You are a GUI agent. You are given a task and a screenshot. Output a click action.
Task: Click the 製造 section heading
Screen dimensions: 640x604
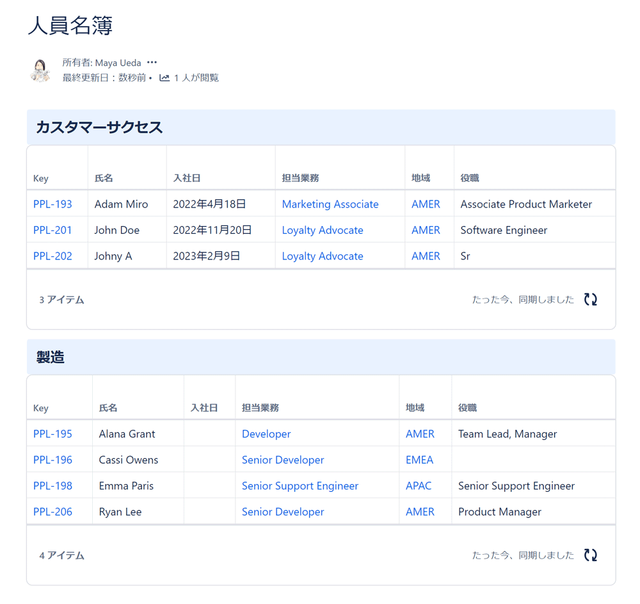pos(51,357)
